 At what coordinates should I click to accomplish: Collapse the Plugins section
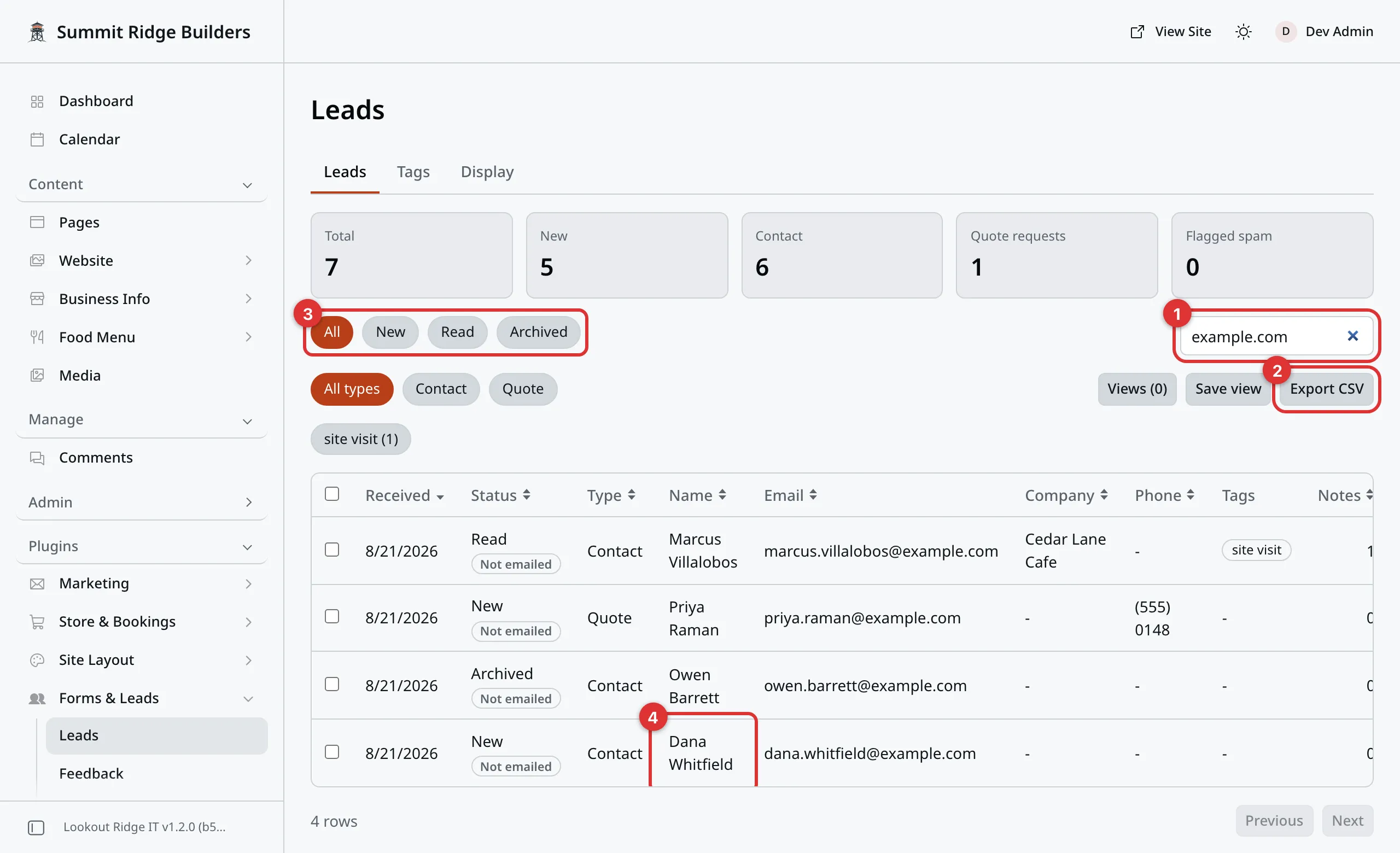pos(142,546)
